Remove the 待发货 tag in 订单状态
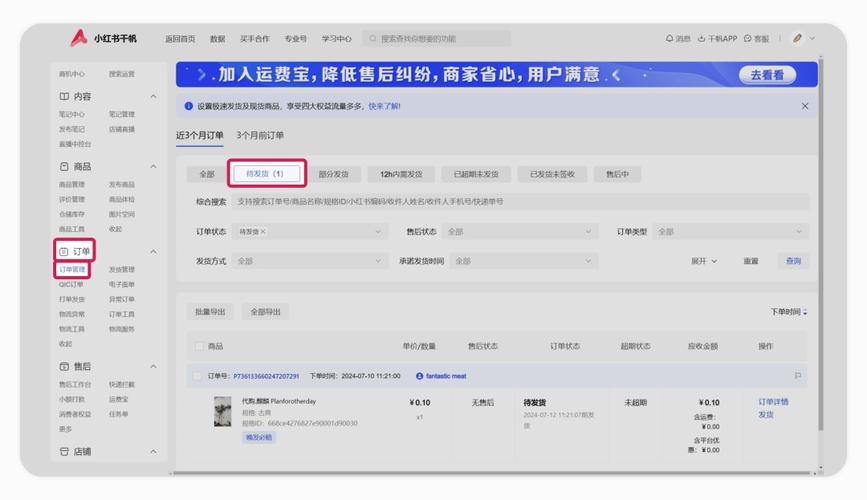867x500 pixels. 263,232
